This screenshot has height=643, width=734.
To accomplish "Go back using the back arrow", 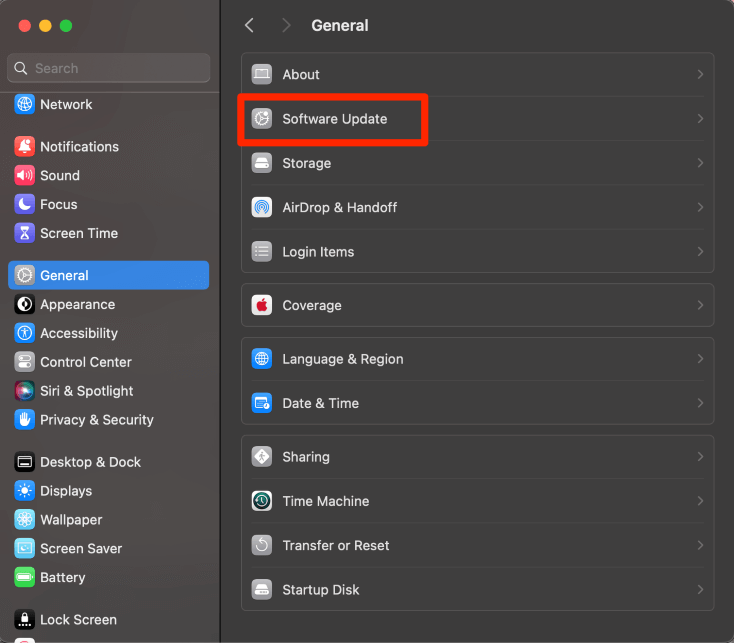I will (x=250, y=25).
